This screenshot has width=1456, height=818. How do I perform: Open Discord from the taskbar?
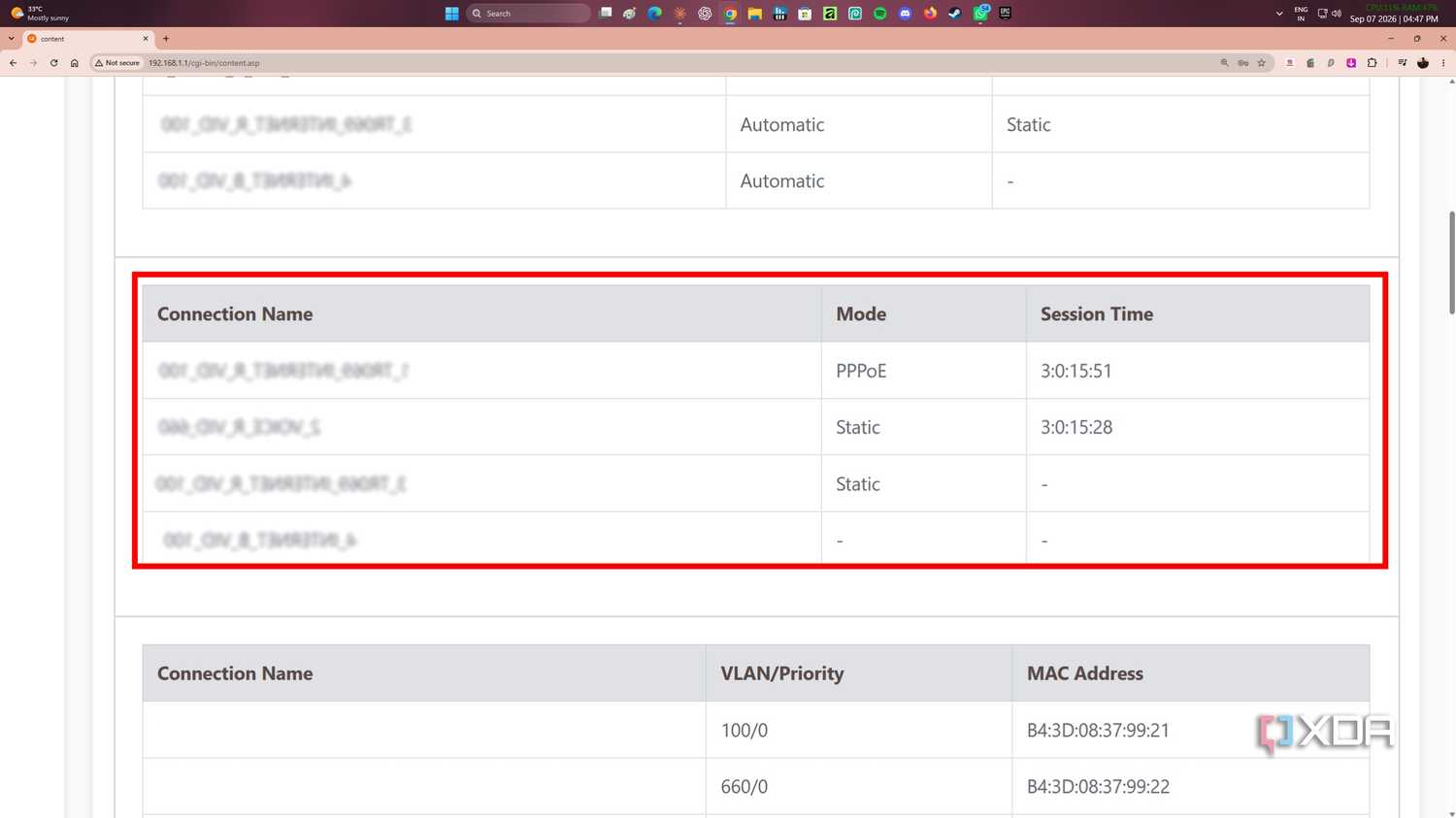pos(905,14)
